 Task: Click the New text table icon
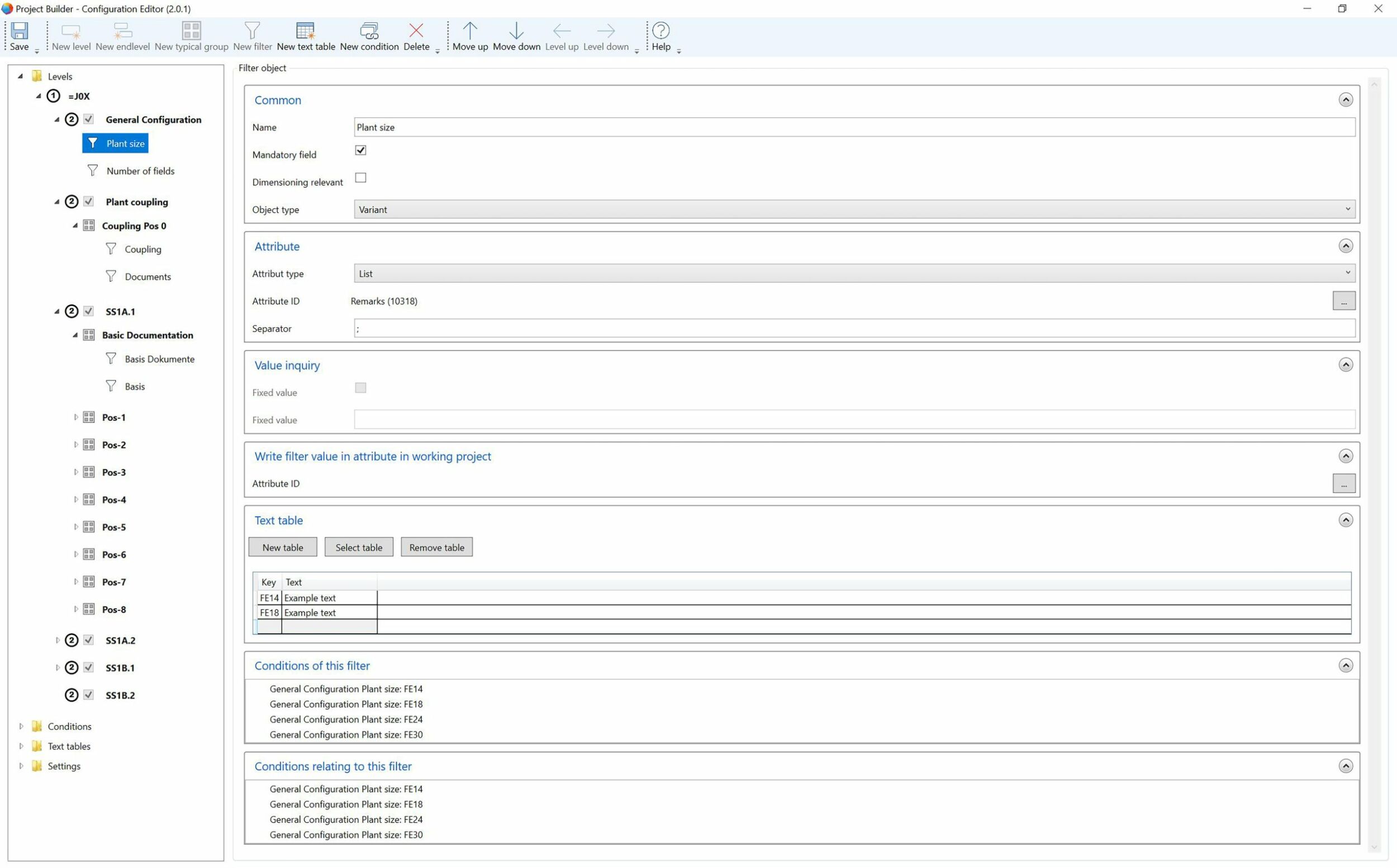[x=306, y=31]
